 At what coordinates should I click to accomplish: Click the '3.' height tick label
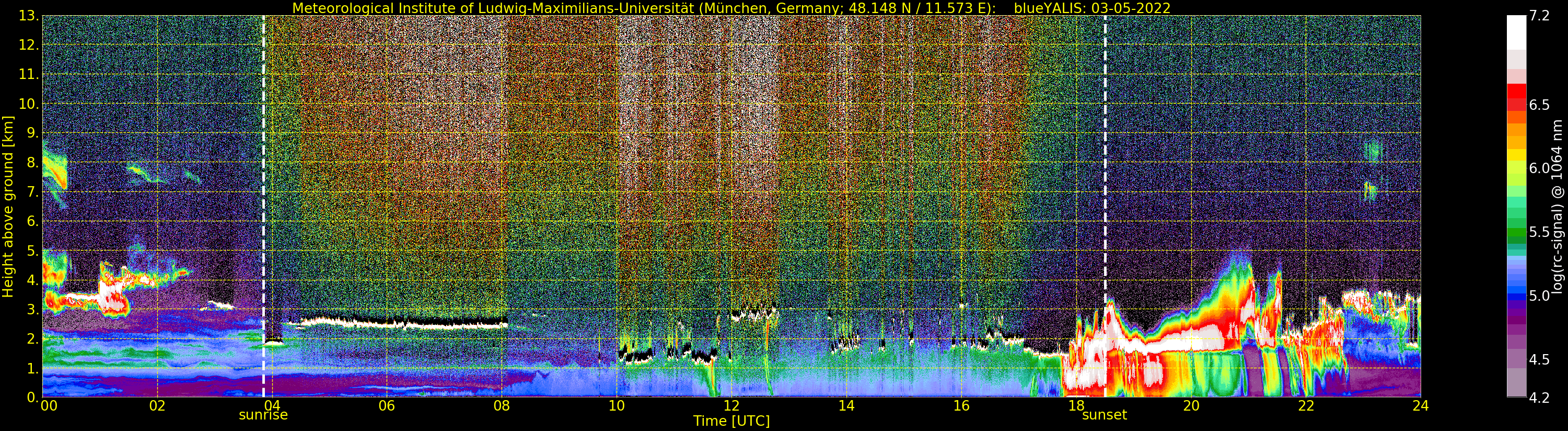pyautogui.click(x=32, y=310)
